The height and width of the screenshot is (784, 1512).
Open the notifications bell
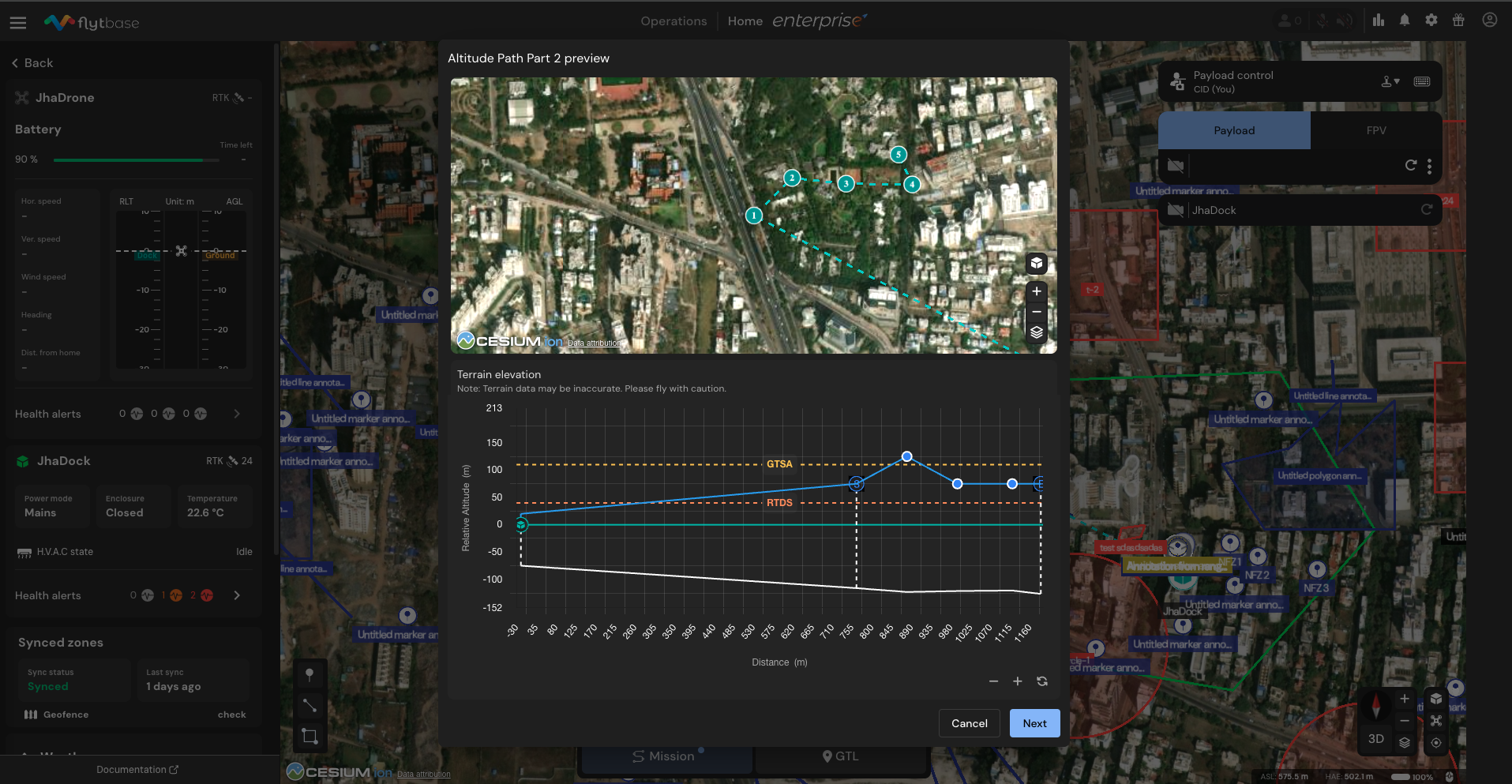1405,21
